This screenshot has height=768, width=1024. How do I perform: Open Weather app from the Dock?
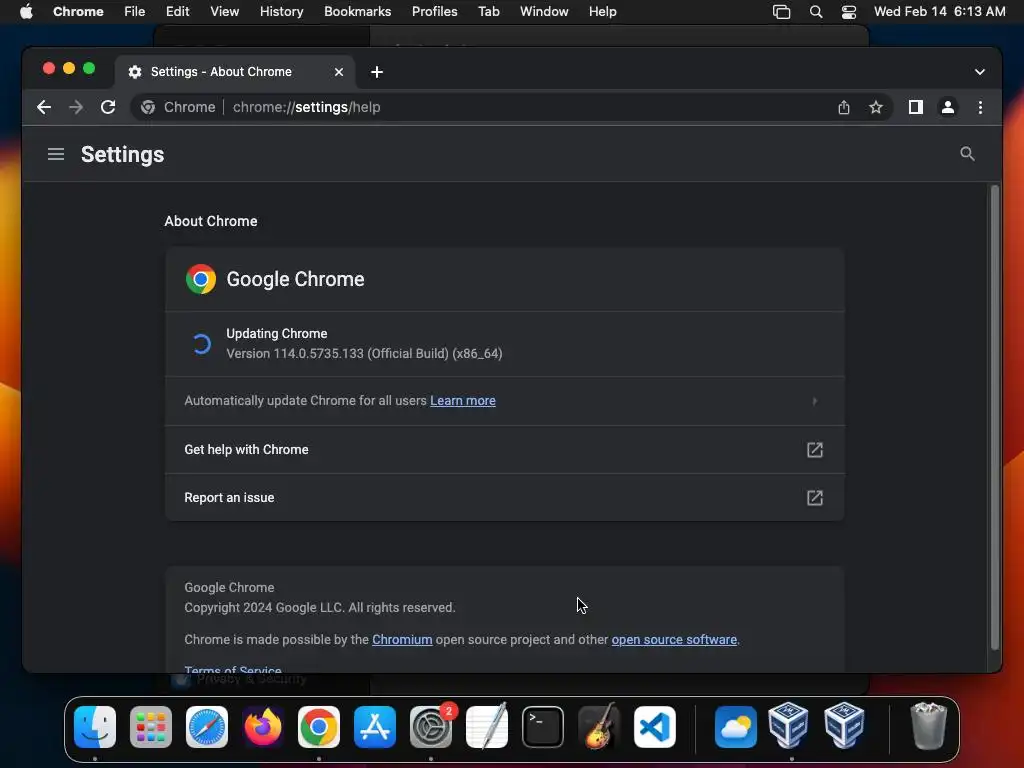click(735, 727)
